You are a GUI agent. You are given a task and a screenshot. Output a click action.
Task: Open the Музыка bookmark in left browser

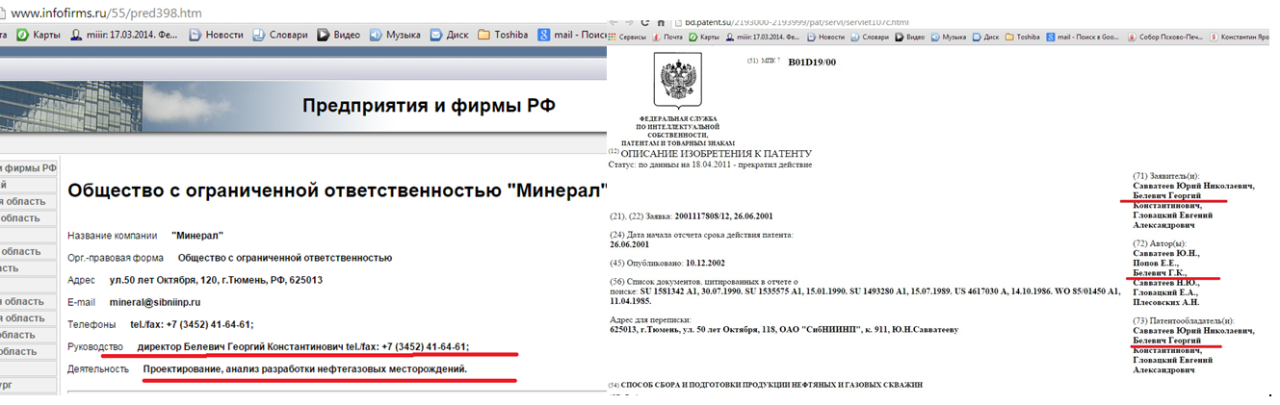(x=396, y=34)
